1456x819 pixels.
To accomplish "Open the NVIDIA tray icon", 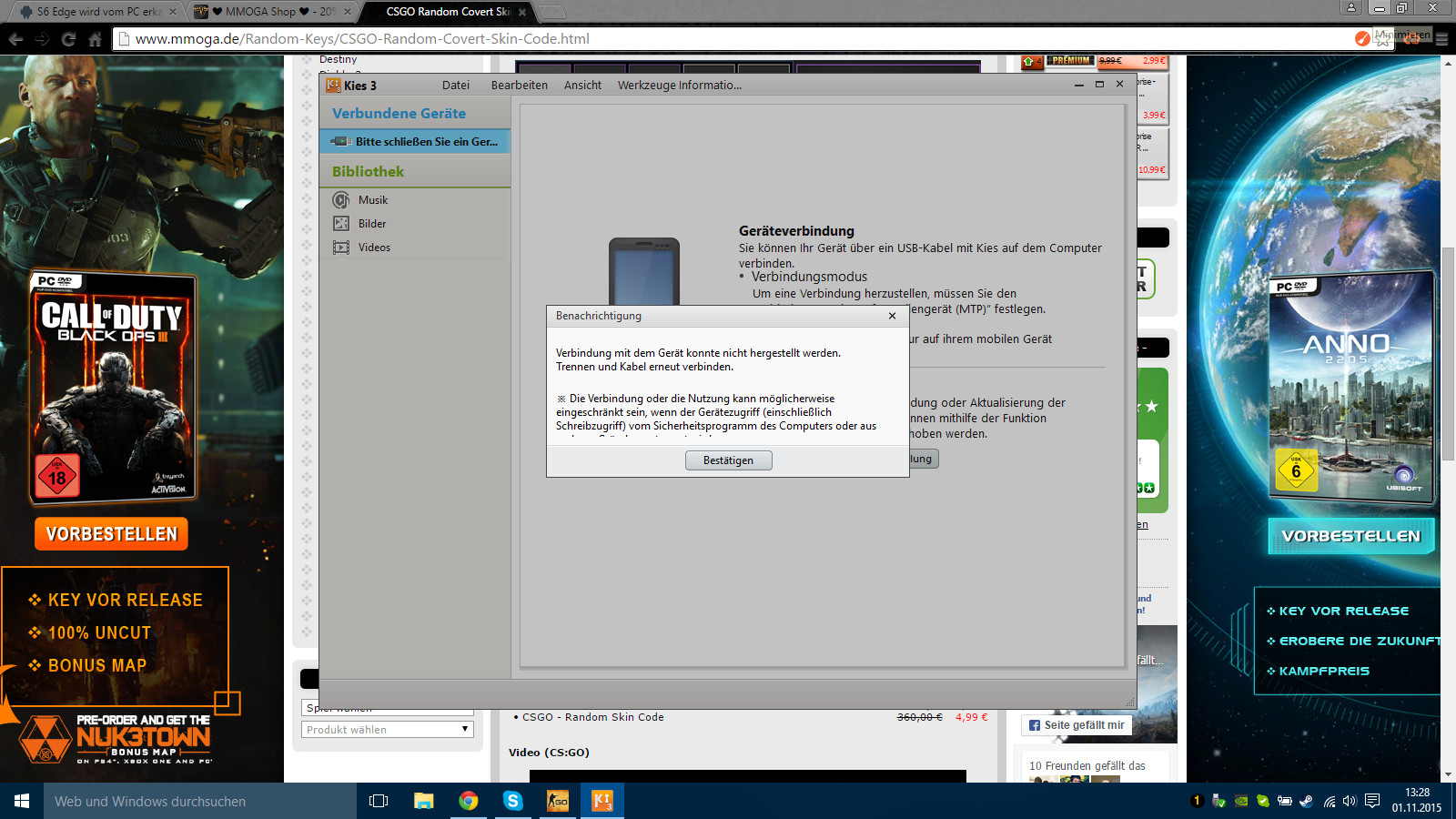I will [x=1241, y=801].
